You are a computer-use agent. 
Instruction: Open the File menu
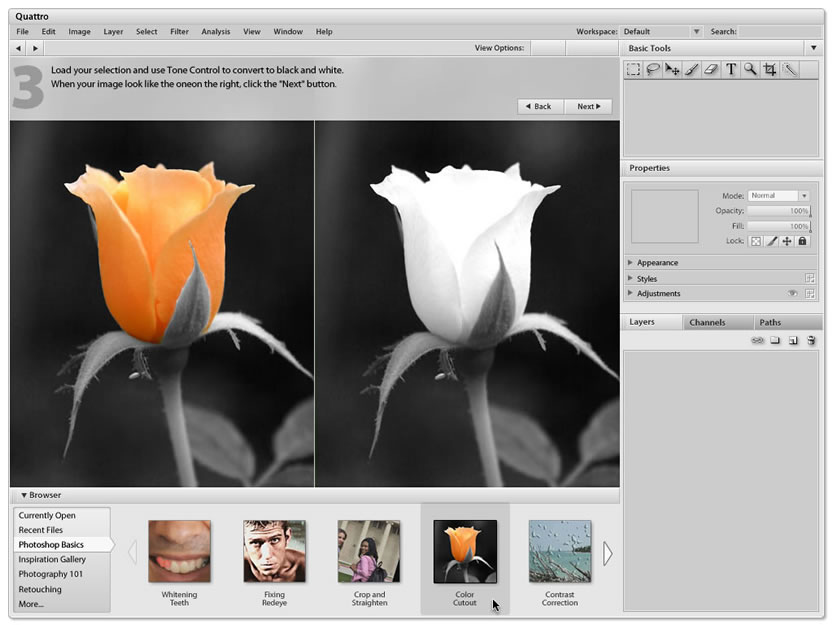pyautogui.click(x=22, y=32)
